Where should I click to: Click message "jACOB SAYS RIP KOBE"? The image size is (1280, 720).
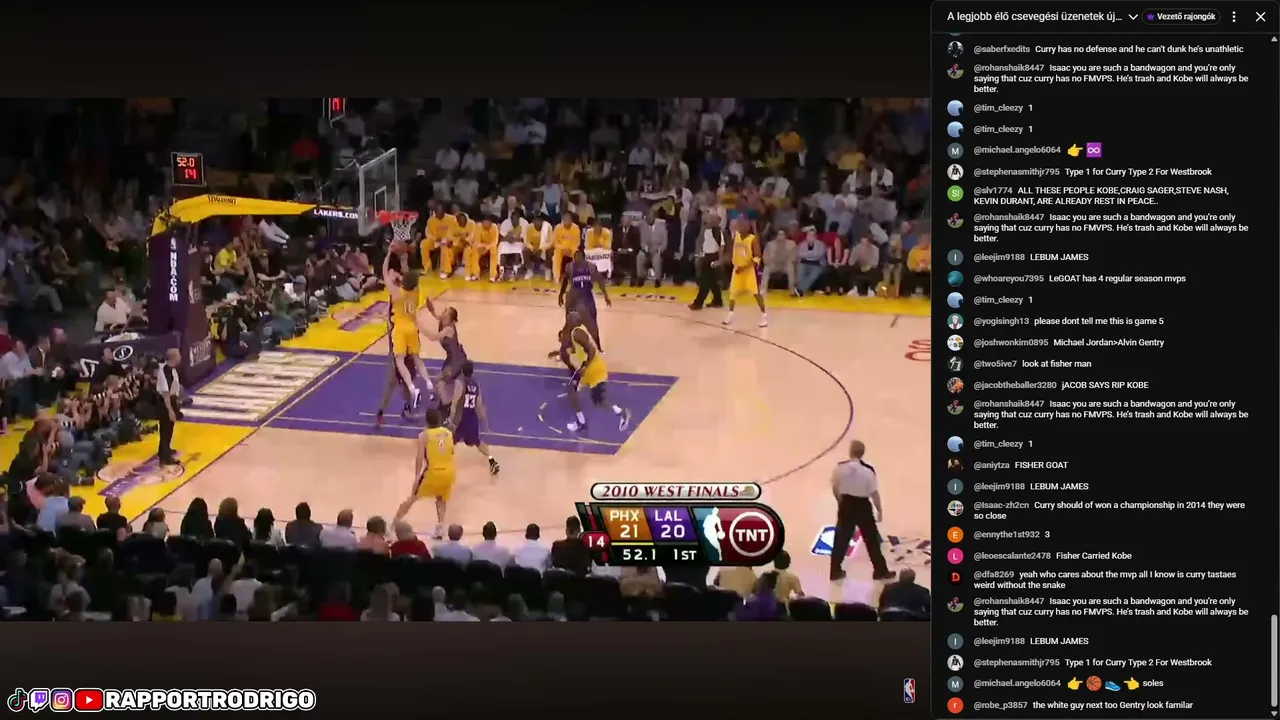[x=1105, y=385]
